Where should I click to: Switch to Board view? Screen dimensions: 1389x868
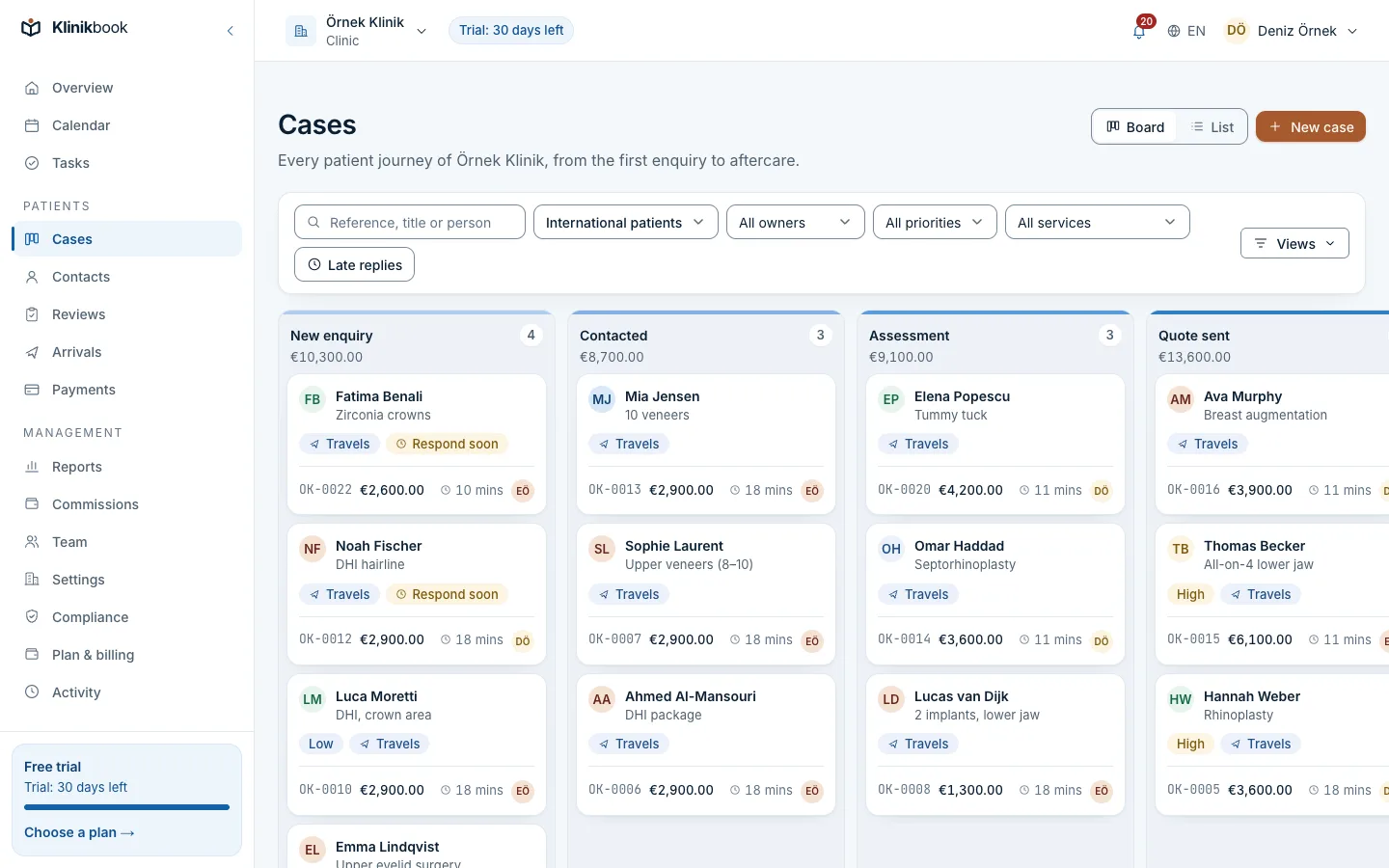[x=1135, y=127]
